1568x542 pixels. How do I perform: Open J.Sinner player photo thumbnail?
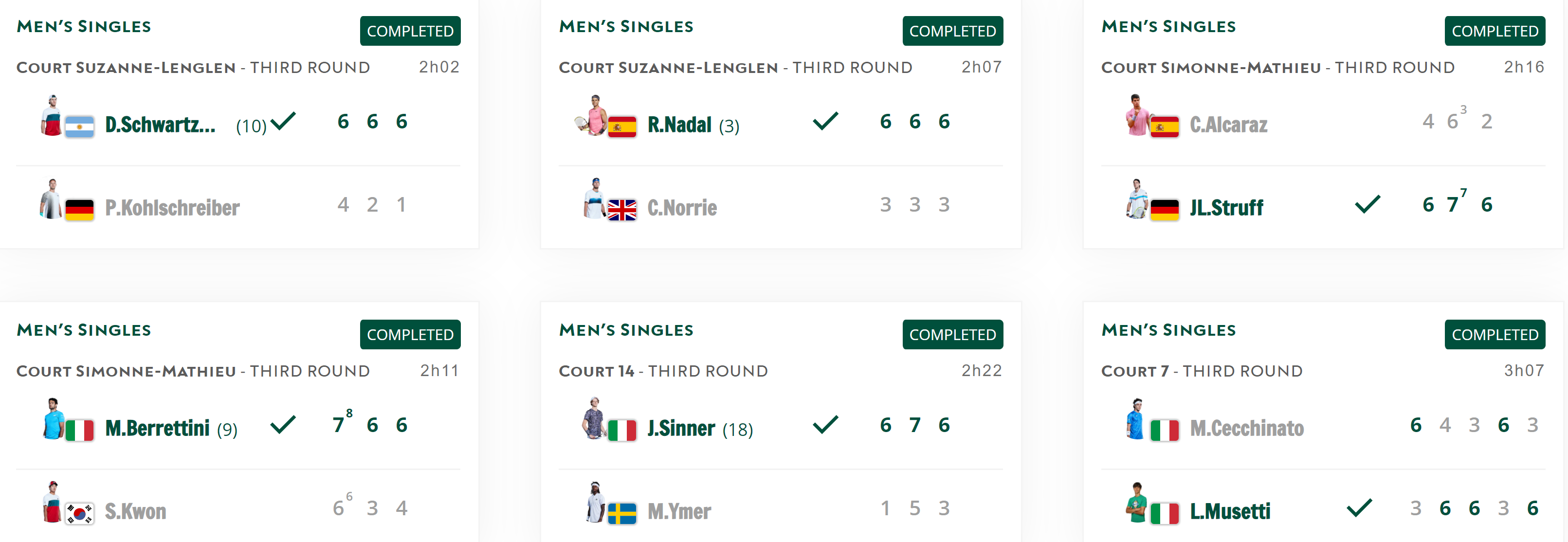click(594, 418)
